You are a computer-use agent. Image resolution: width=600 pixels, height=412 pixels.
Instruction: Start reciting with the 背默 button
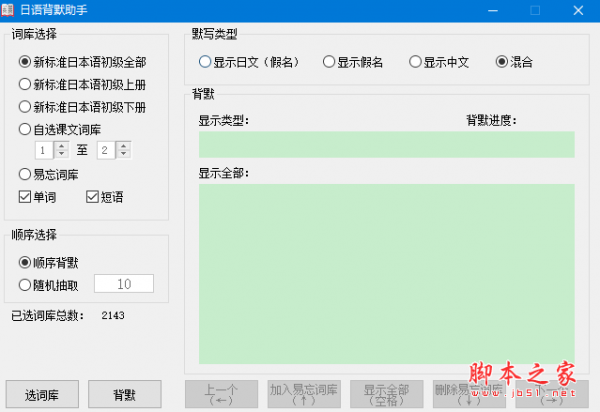(x=125, y=394)
